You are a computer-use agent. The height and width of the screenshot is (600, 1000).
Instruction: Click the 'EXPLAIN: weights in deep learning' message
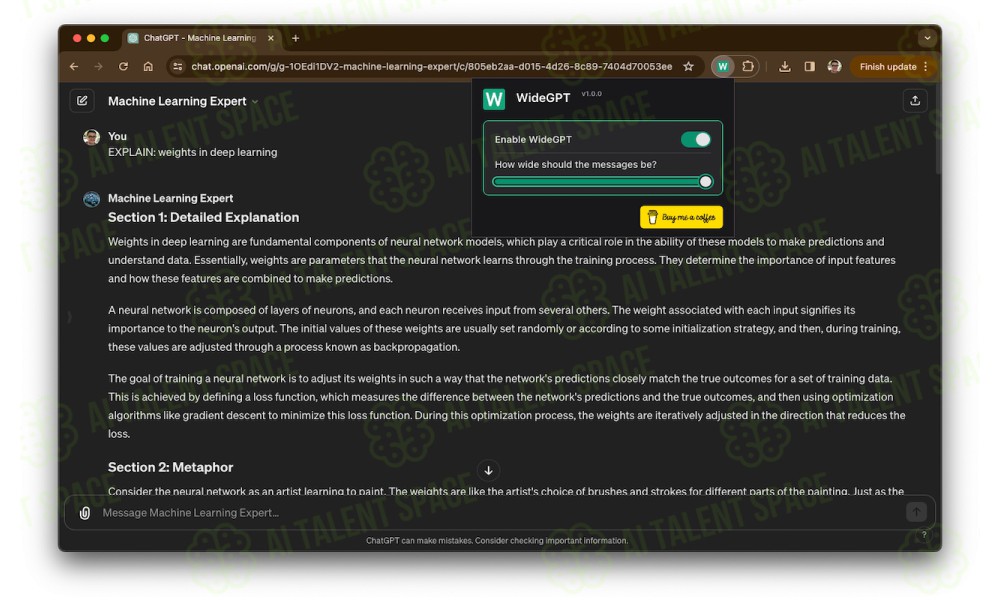tap(193, 152)
